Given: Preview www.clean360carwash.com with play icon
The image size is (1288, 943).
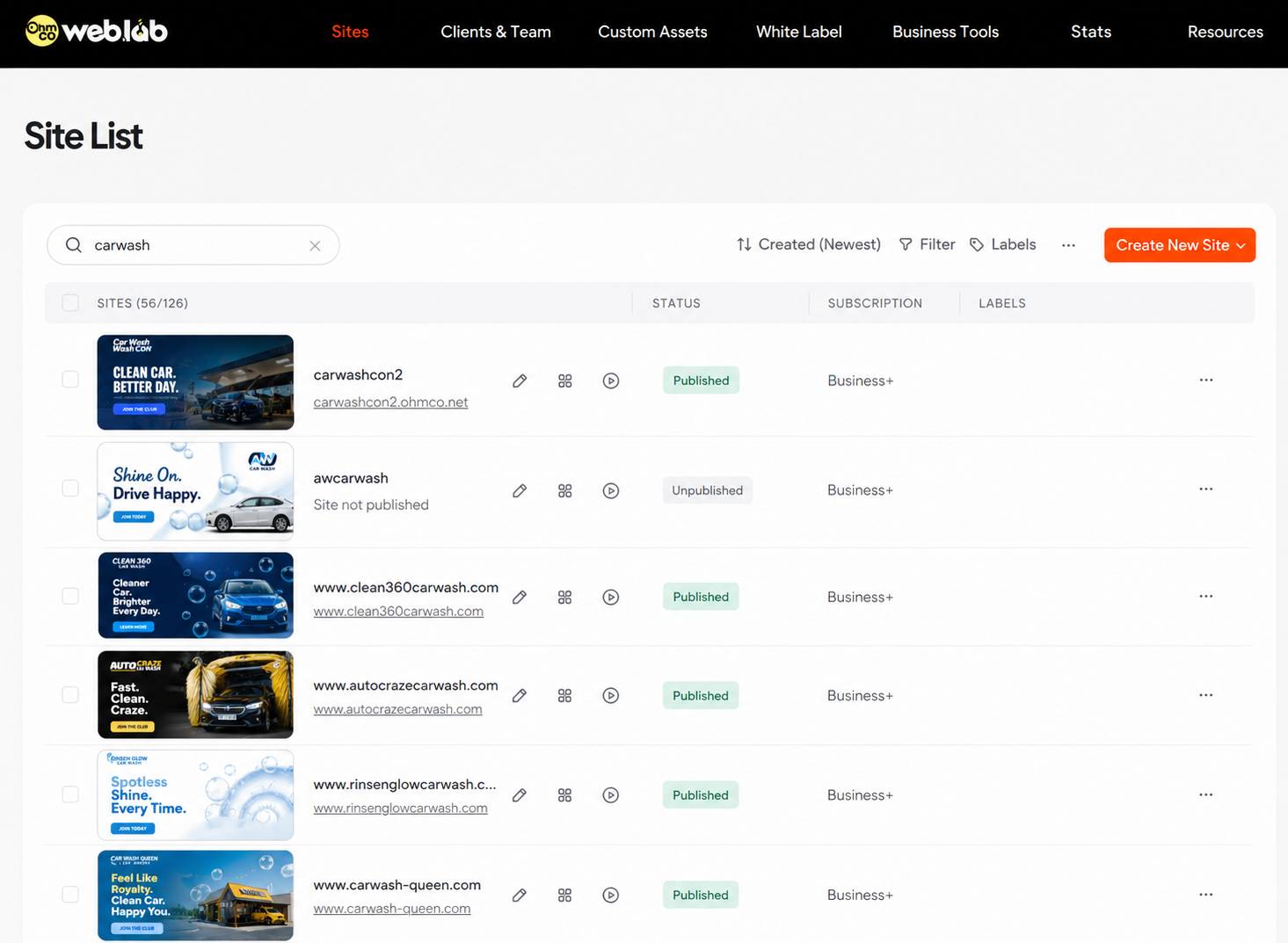Looking at the screenshot, I should click(611, 597).
